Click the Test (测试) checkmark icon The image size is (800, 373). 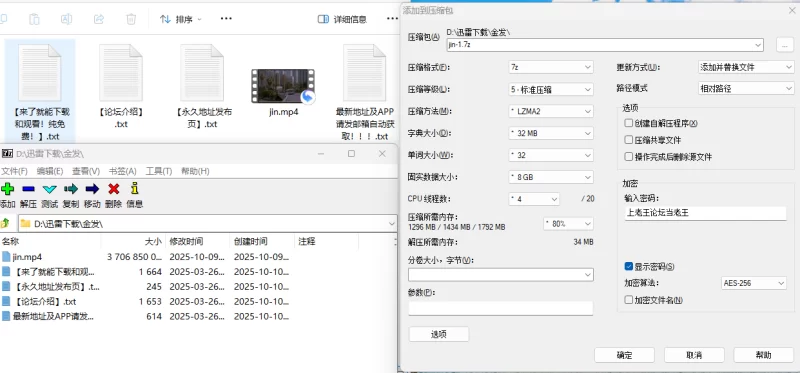coord(49,189)
